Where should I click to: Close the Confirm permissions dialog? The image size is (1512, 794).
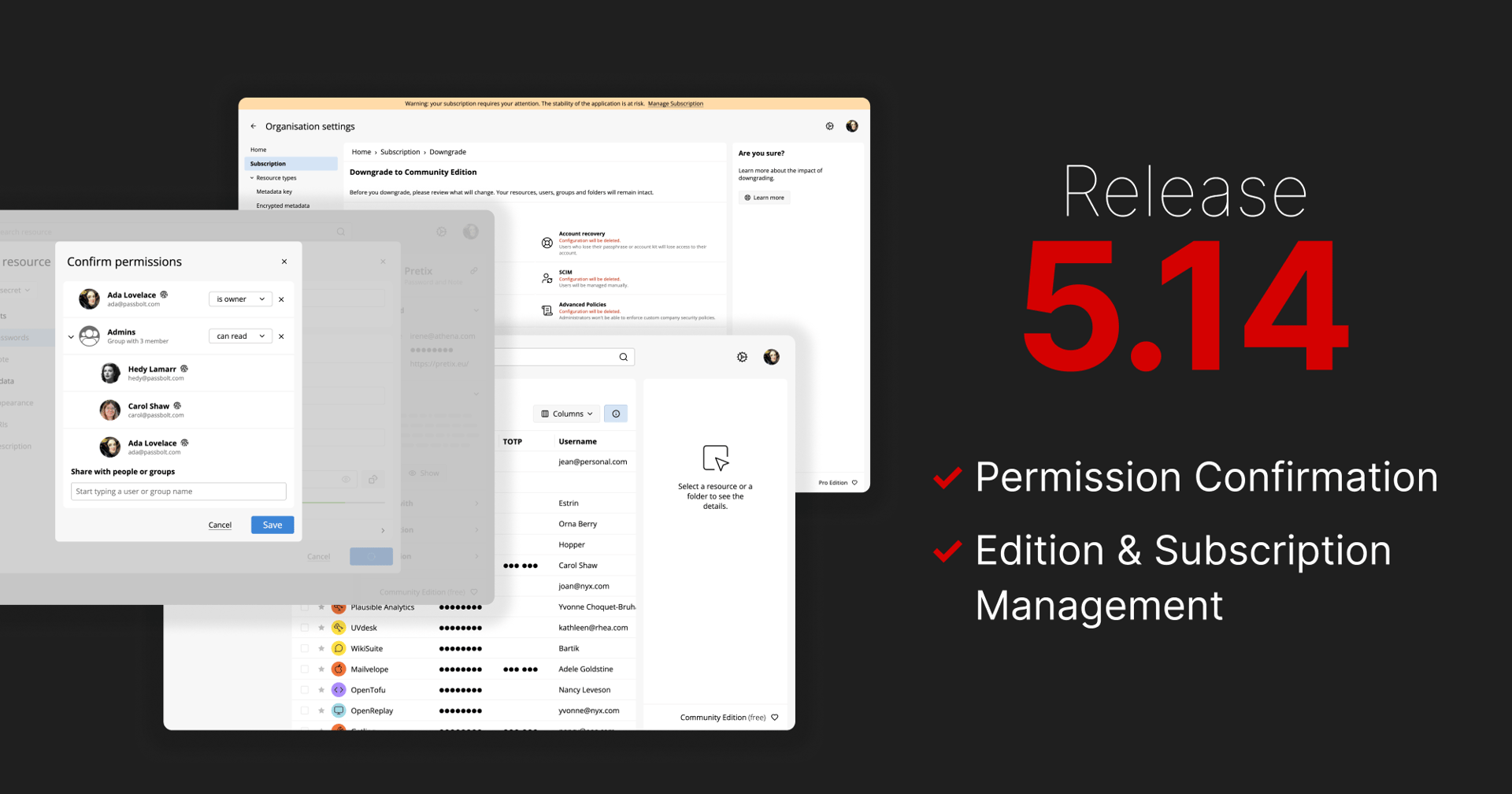(x=284, y=262)
